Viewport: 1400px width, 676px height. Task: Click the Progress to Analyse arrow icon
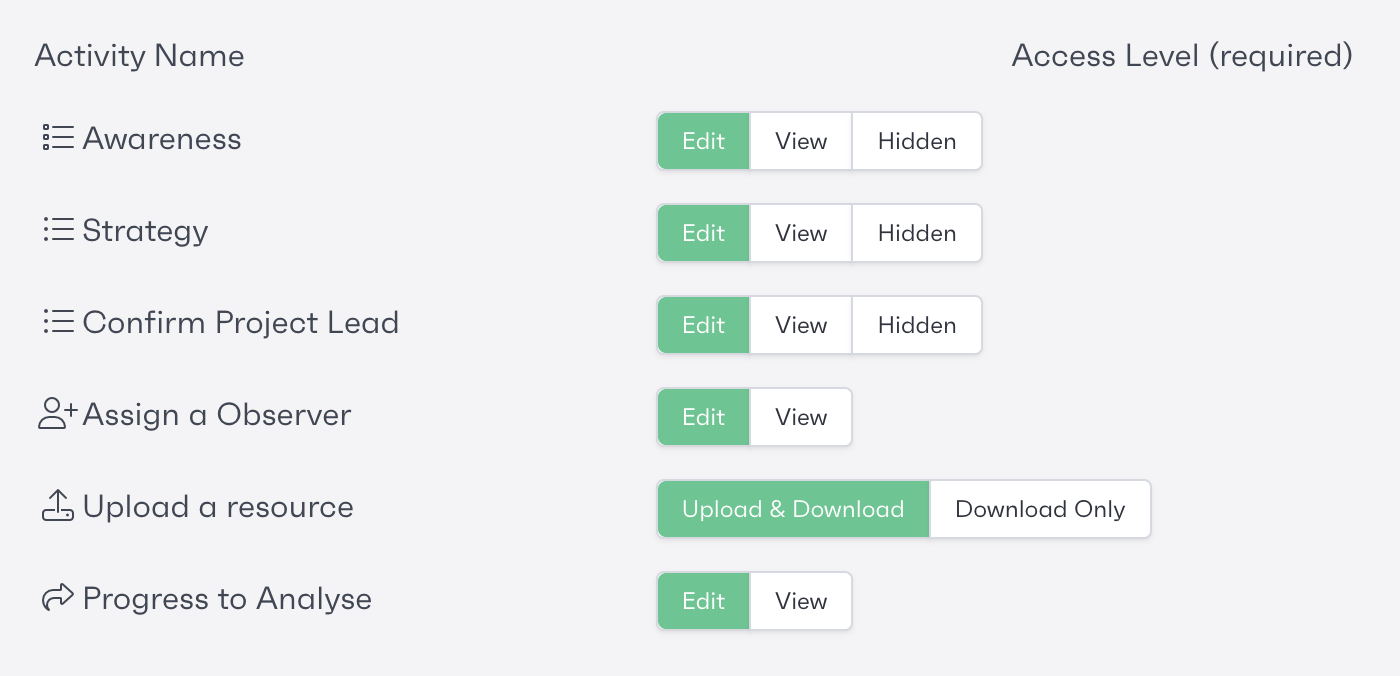click(58, 599)
